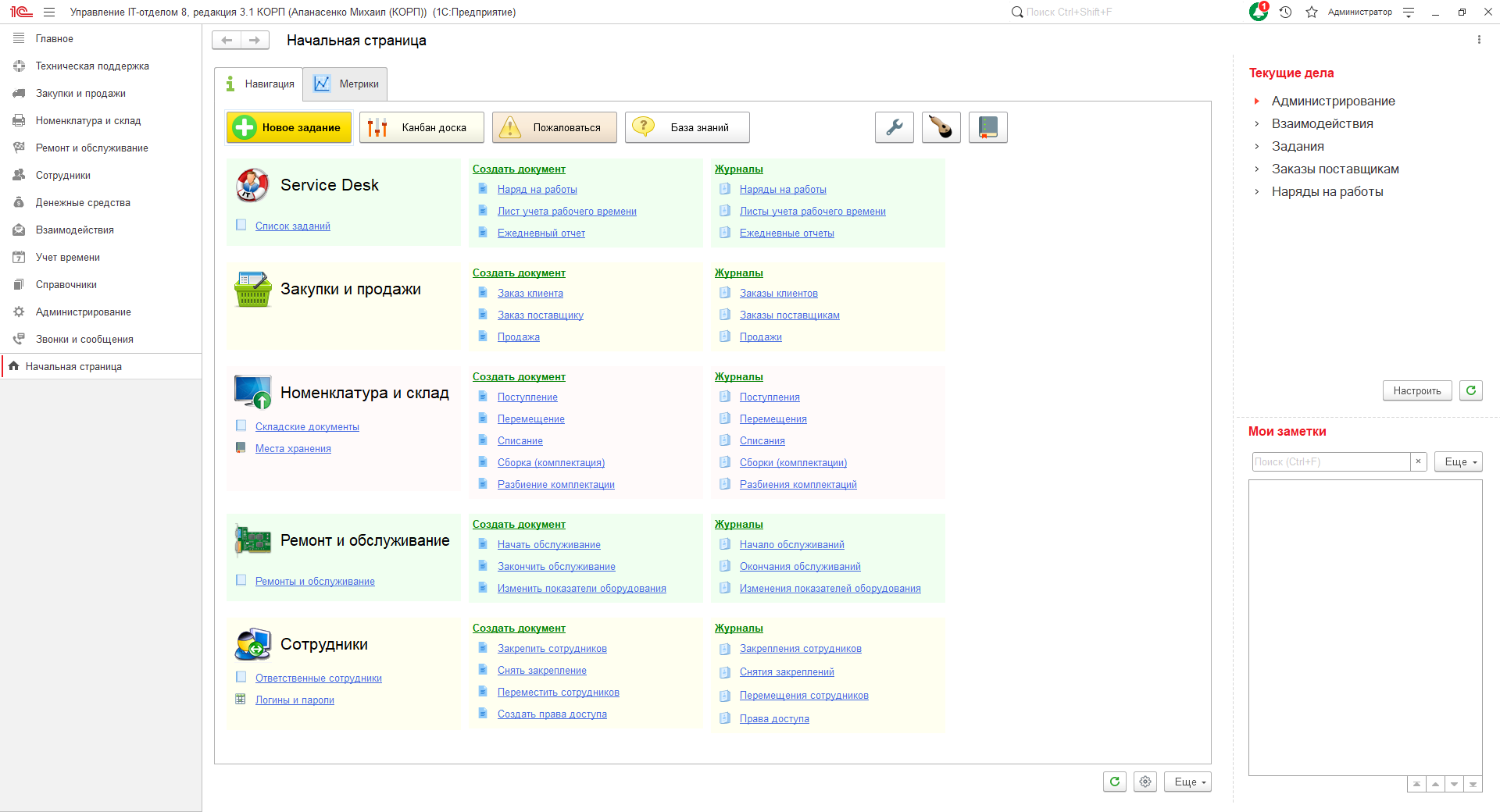The image size is (1500, 812).
Task: Open Техническая поддержка section in sidebar
Action: pos(92,66)
